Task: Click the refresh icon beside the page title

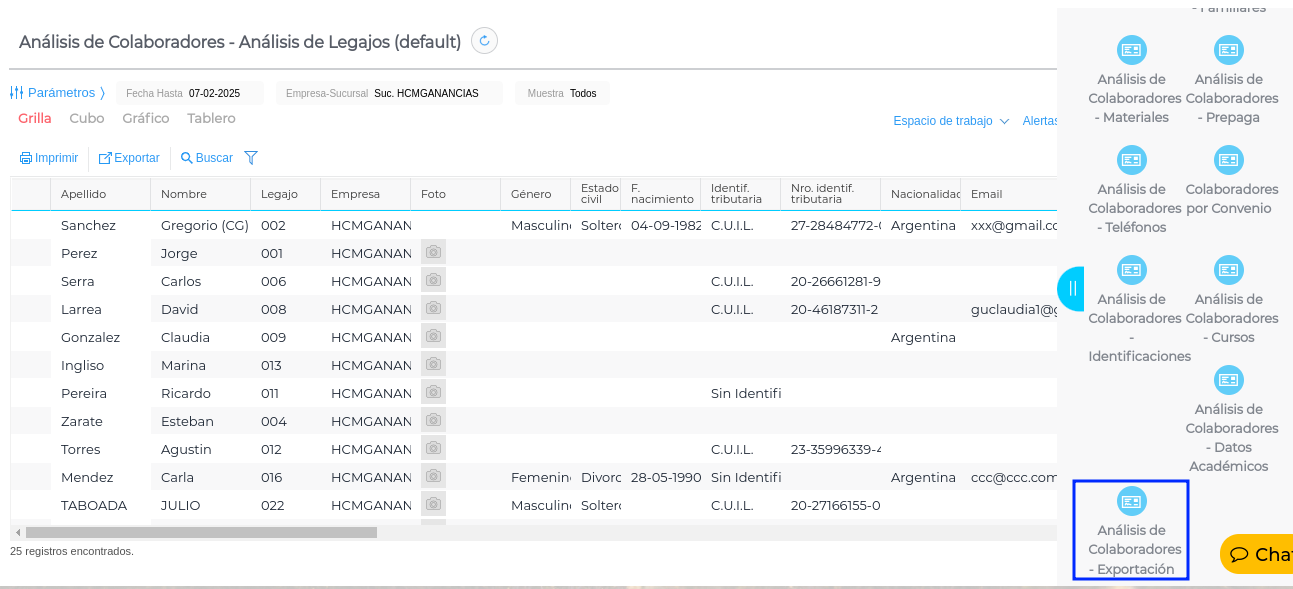Action: (x=484, y=41)
